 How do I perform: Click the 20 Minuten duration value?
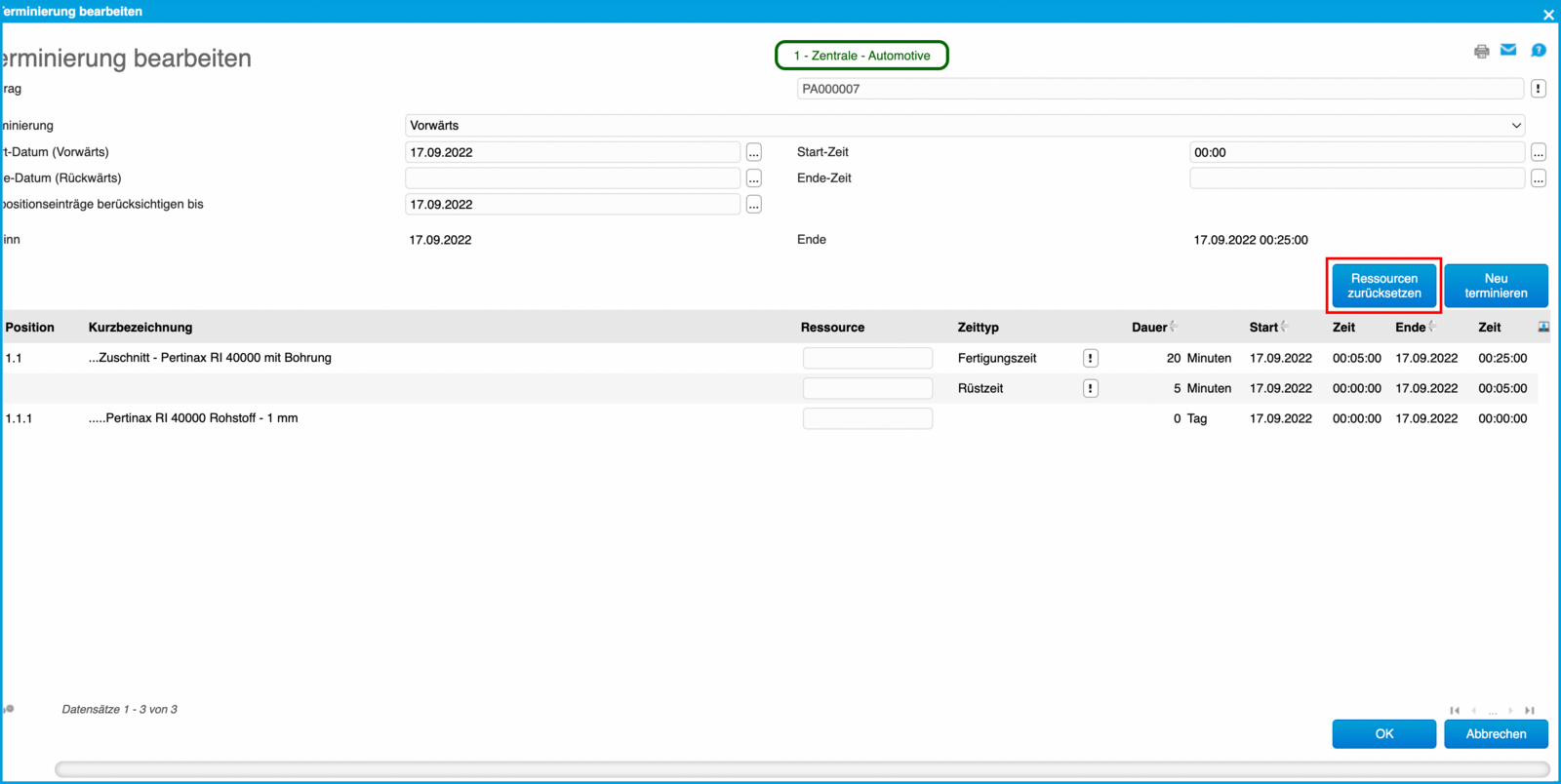pyautogui.click(x=1199, y=358)
